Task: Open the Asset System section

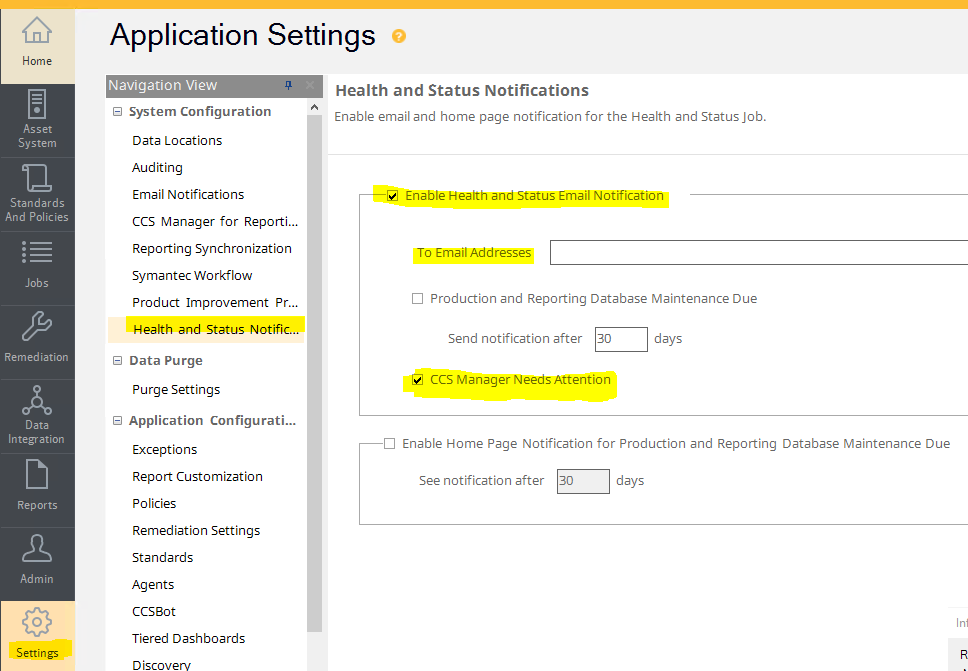Action: tap(37, 119)
